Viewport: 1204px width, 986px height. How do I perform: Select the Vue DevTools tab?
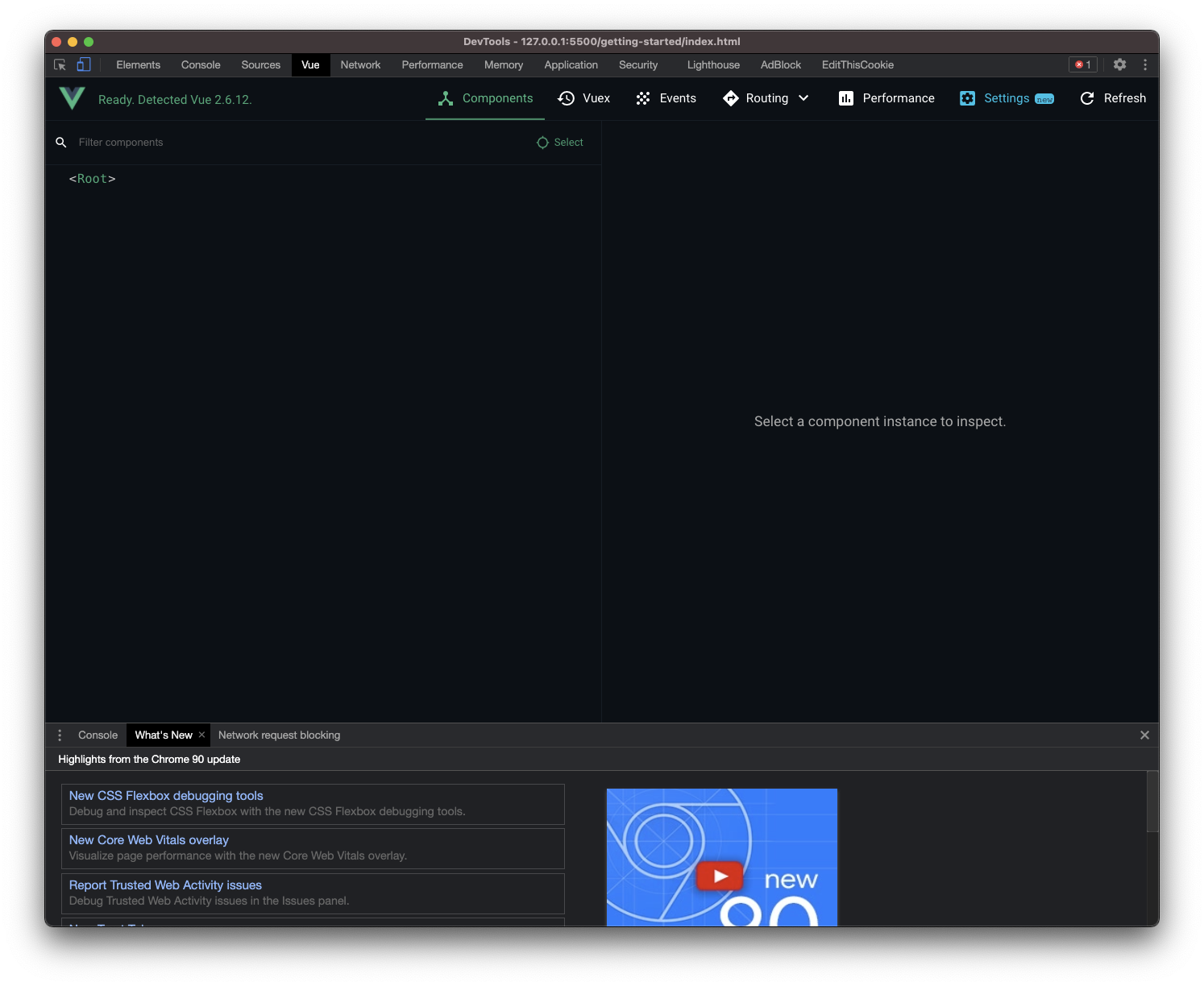coord(310,65)
